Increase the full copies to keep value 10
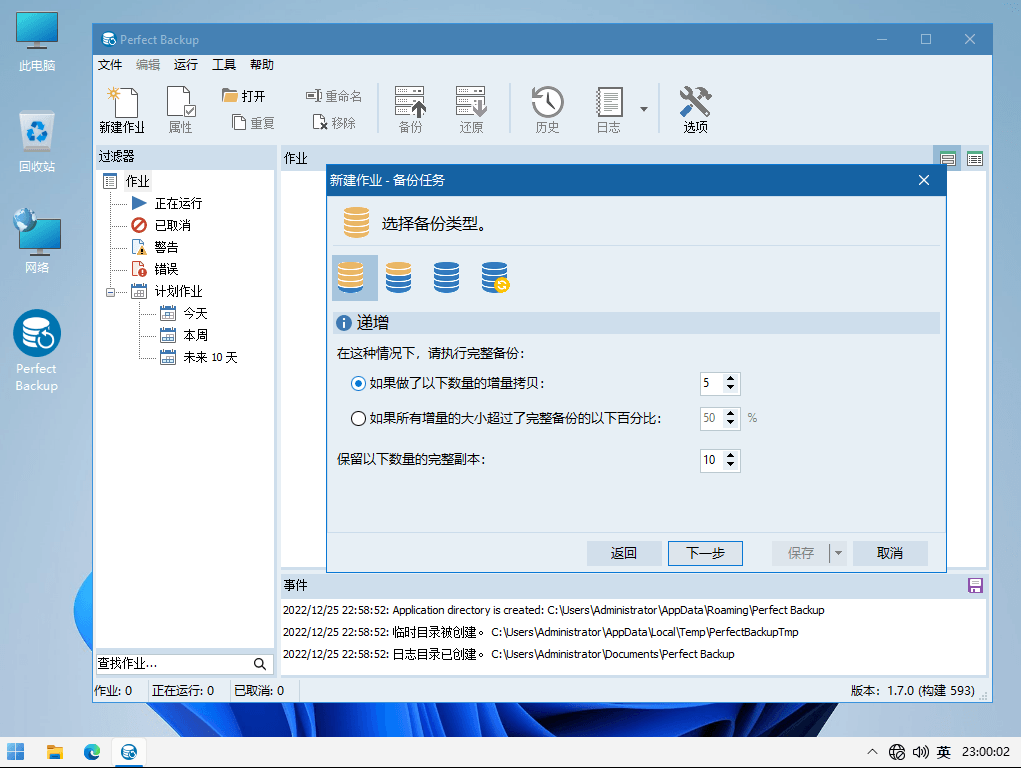Viewport: 1021px width, 768px height. point(731,455)
